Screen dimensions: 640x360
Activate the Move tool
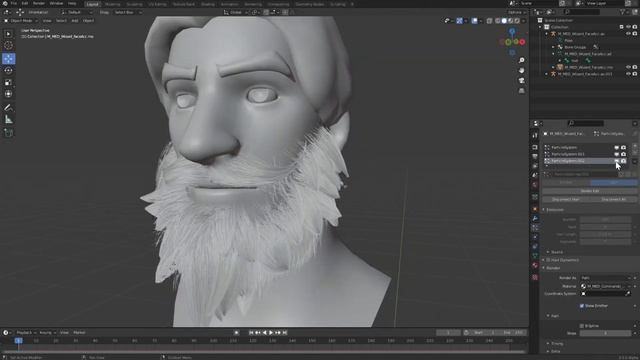coord(8,58)
